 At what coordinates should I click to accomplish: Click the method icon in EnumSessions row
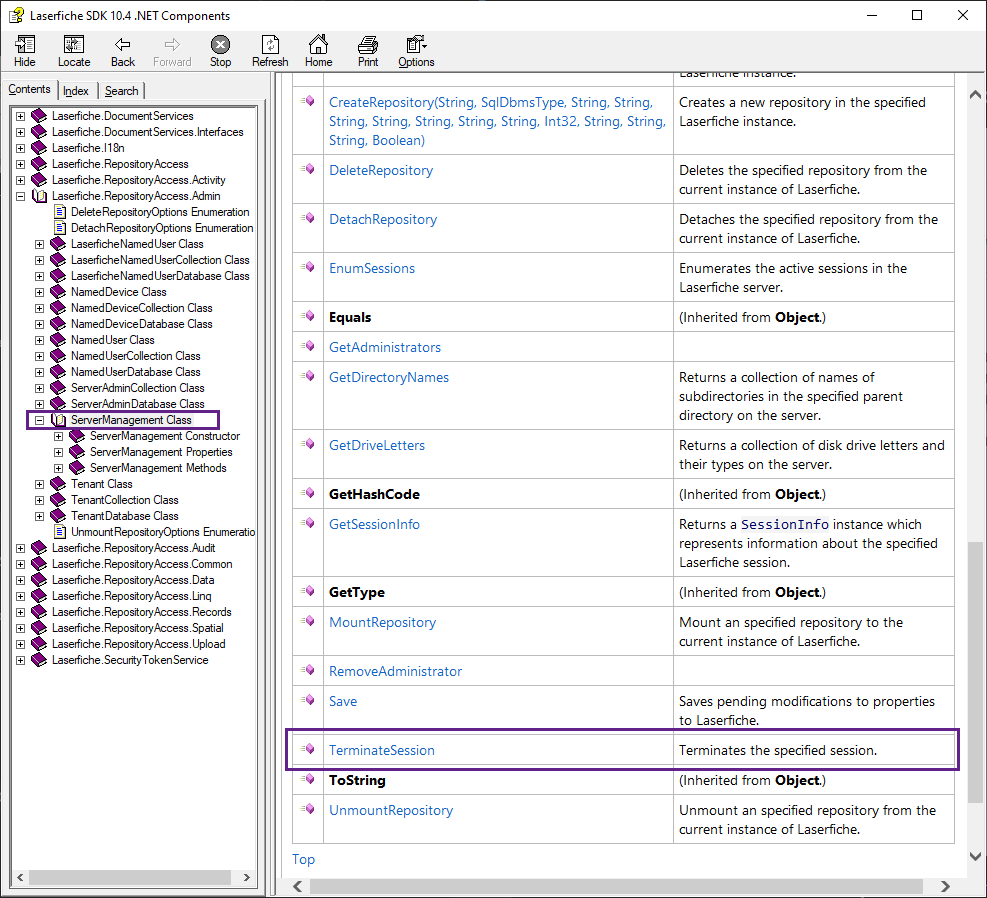coord(308,267)
